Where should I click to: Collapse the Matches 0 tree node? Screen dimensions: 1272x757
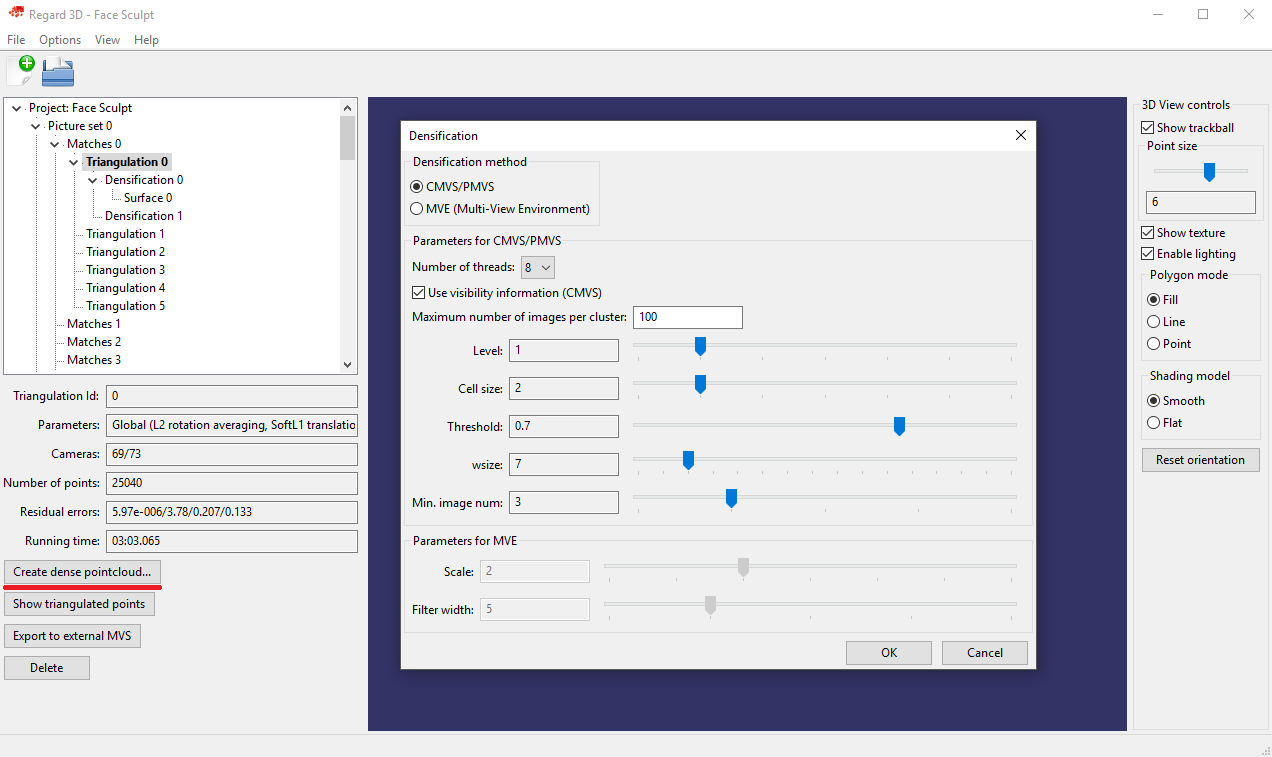click(55, 144)
